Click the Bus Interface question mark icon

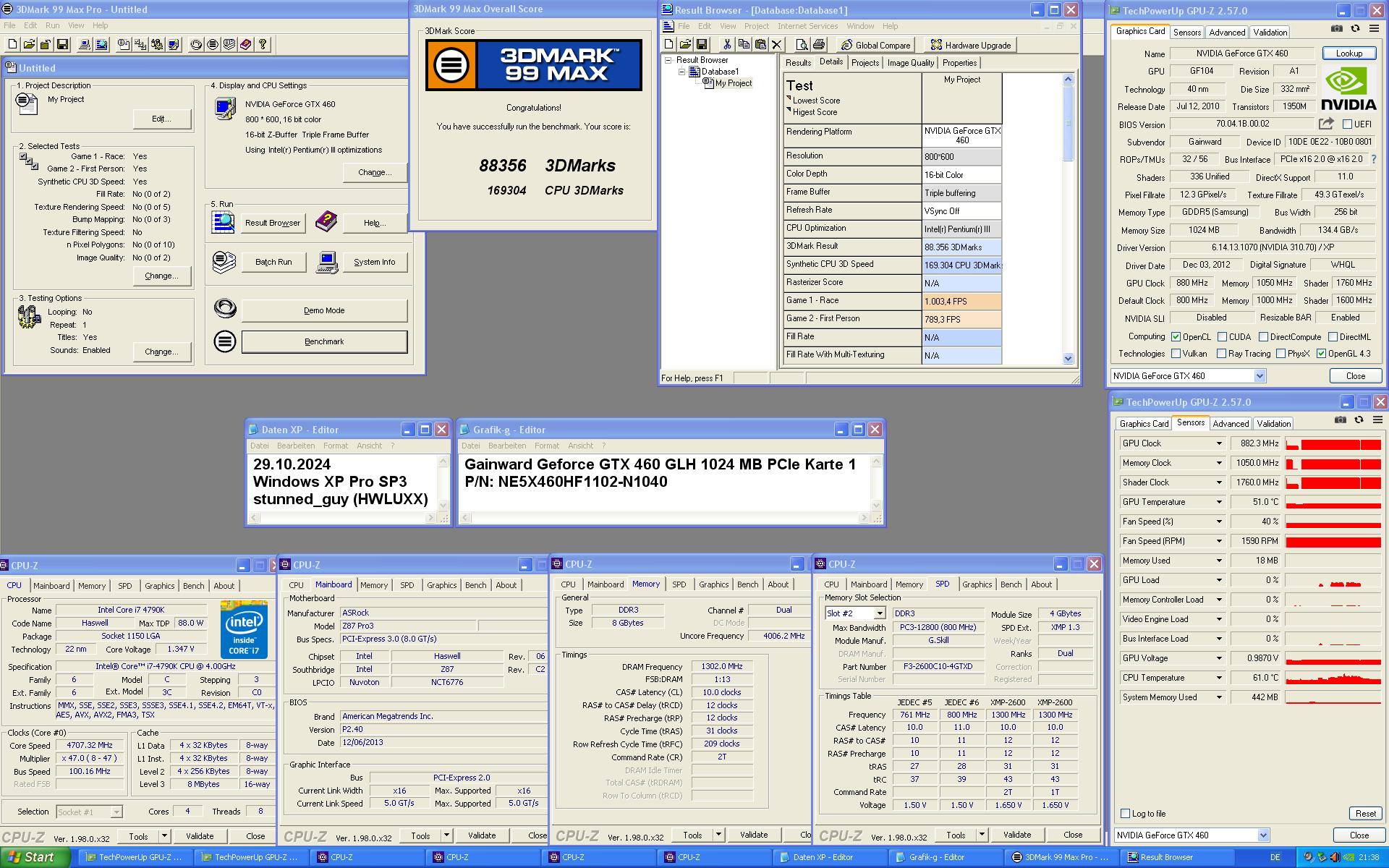[1374, 159]
